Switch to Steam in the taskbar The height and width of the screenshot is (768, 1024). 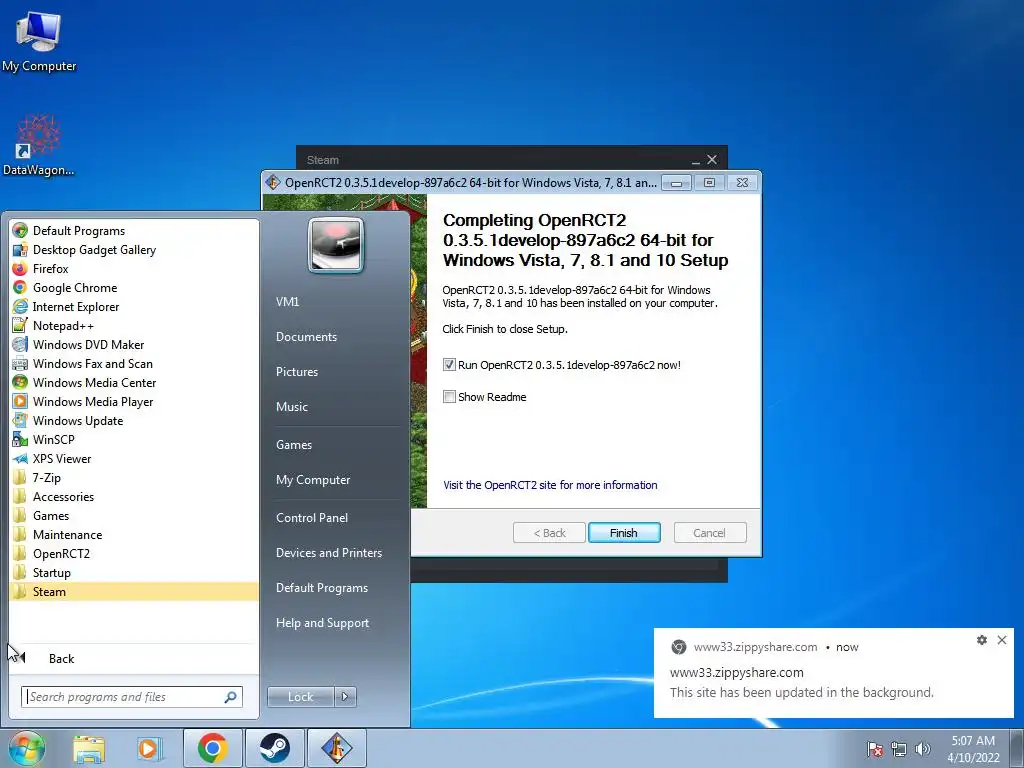[x=274, y=748]
